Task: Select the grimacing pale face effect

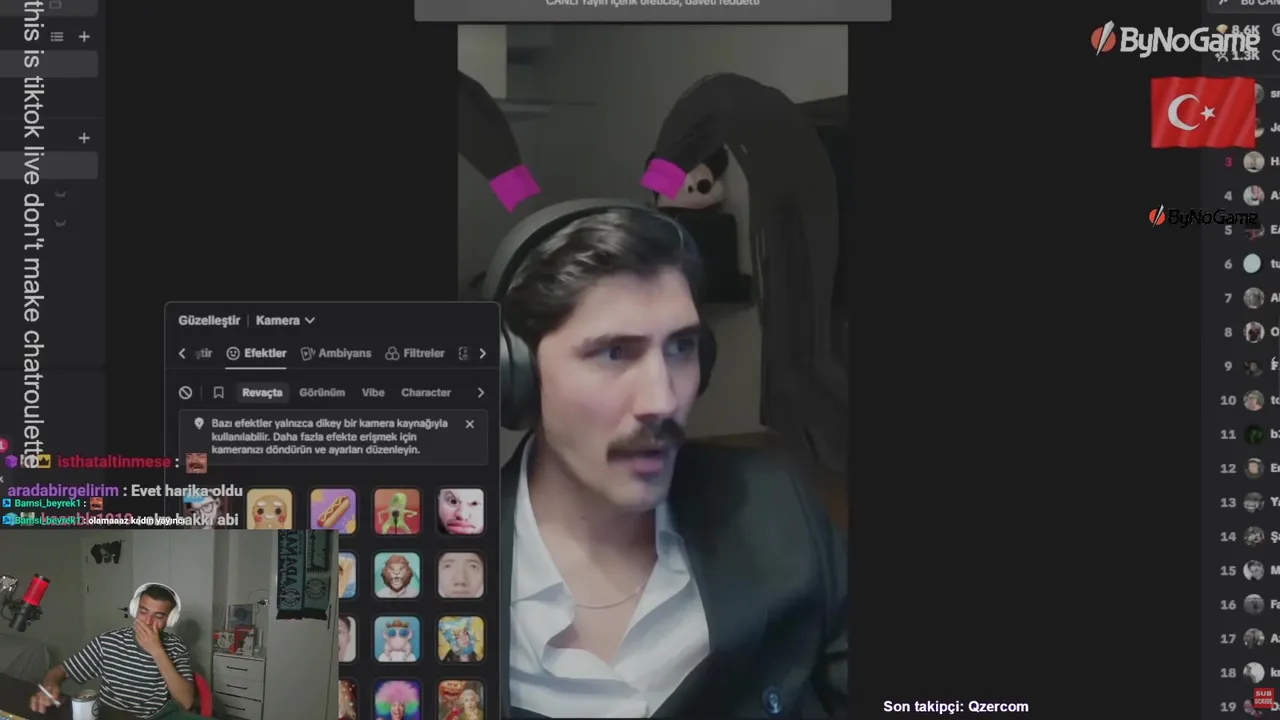Action: [x=461, y=511]
